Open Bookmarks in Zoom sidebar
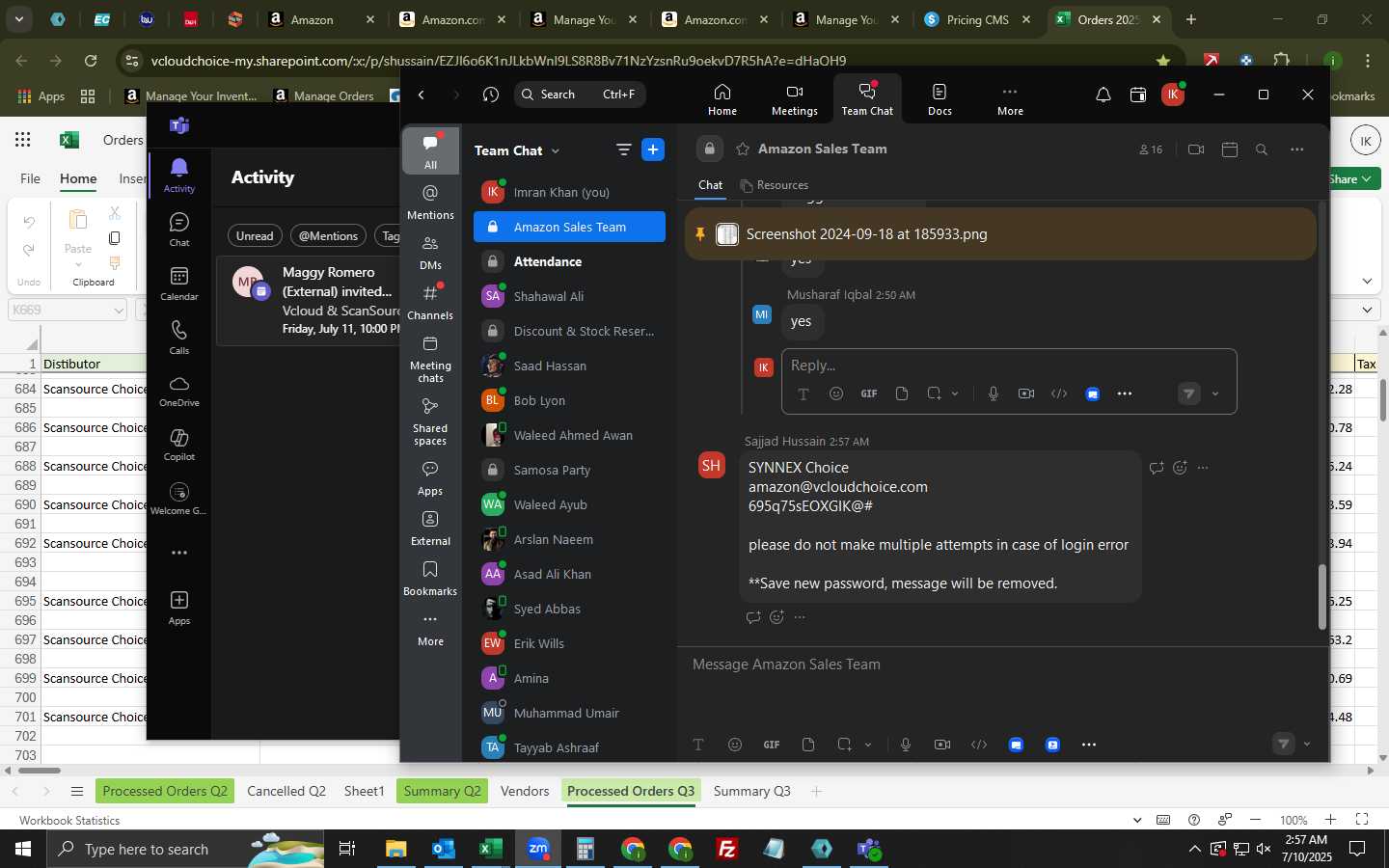 pyautogui.click(x=430, y=579)
